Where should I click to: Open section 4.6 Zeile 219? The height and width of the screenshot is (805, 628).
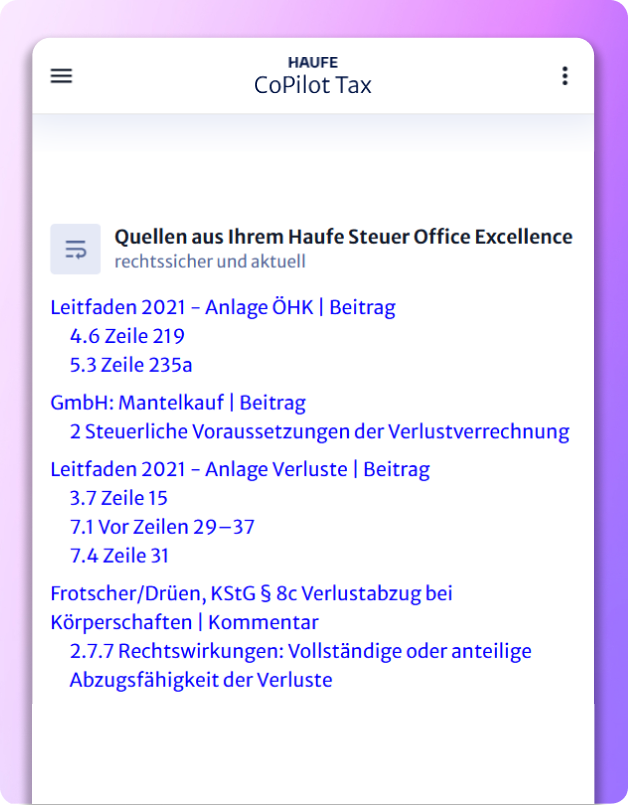(x=127, y=336)
